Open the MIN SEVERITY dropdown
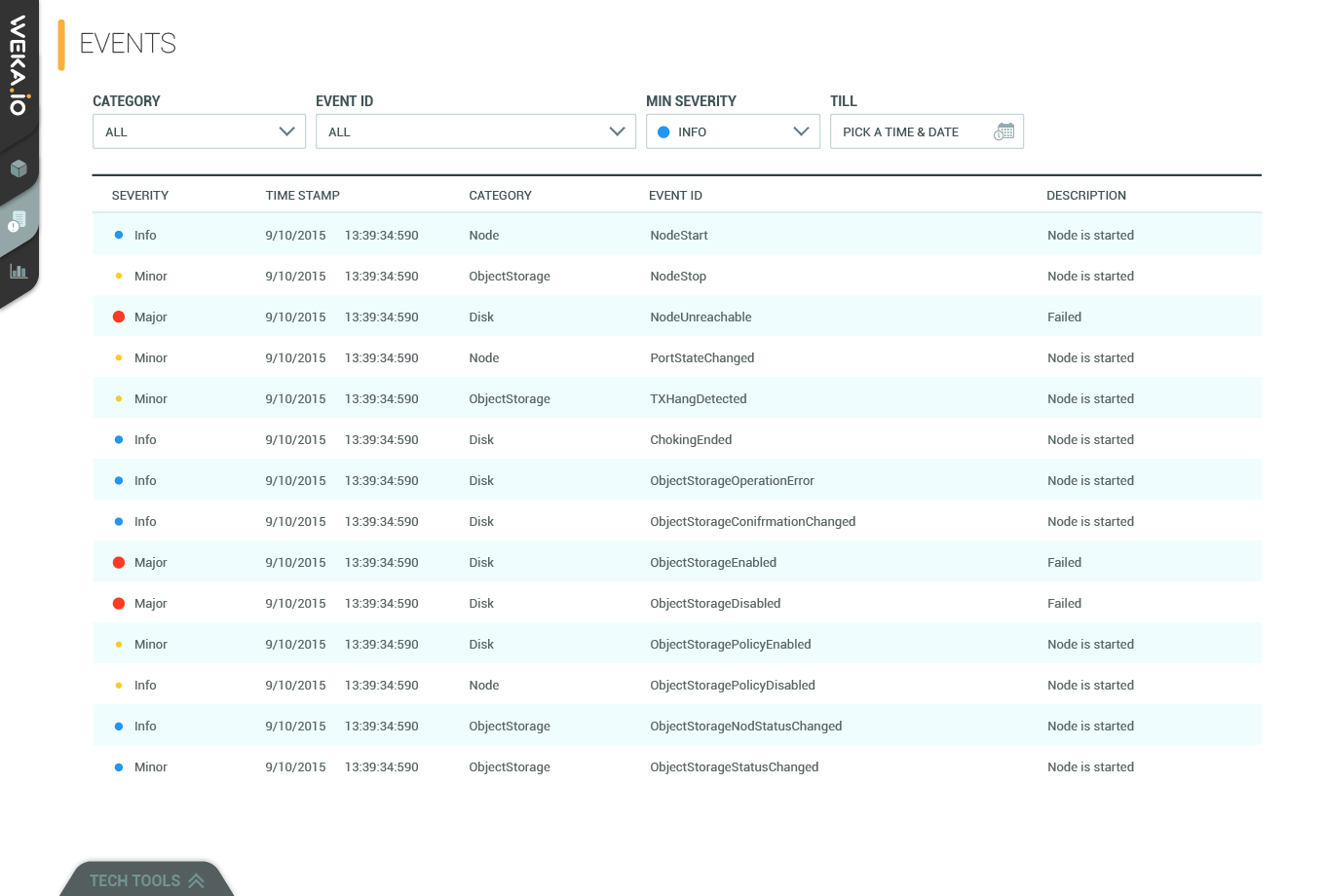Viewport: 1325px width, 896px height. (x=733, y=131)
